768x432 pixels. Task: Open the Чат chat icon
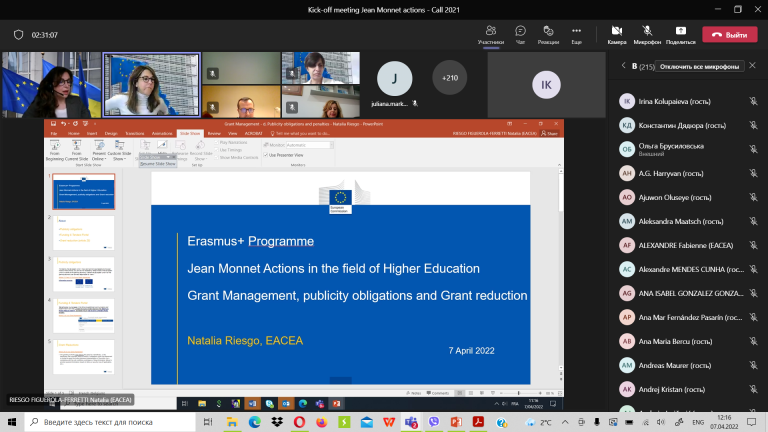(x=520, y=35)
